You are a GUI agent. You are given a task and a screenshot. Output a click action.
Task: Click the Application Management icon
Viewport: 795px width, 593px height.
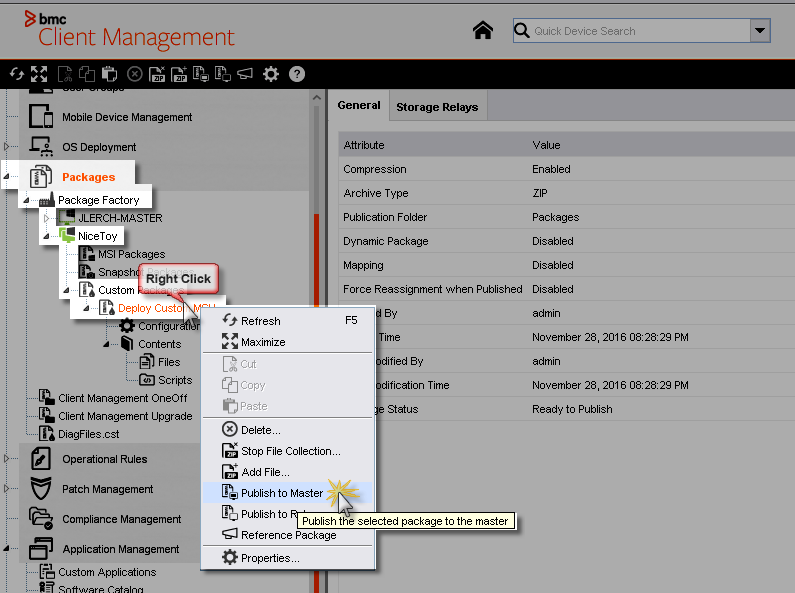(x=41, y=548)
